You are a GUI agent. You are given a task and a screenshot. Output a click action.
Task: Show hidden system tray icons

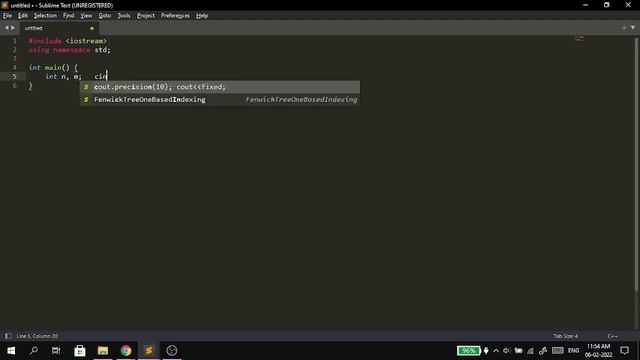pos(496,351)
